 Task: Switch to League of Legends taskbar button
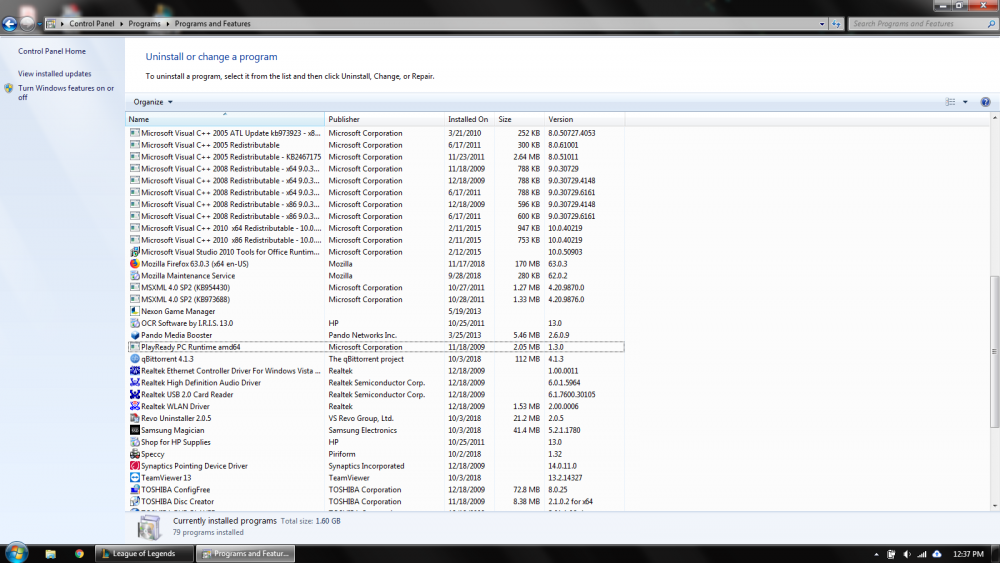144,553
